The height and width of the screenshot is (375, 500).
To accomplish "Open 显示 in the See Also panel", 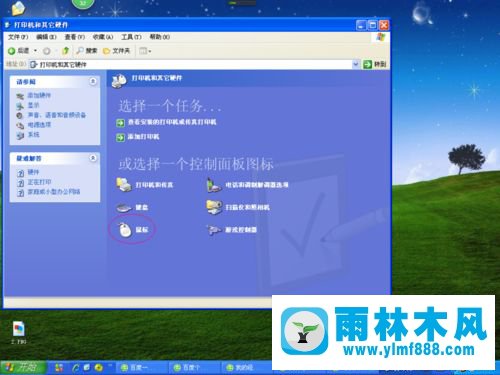I will tap(28, 105).
